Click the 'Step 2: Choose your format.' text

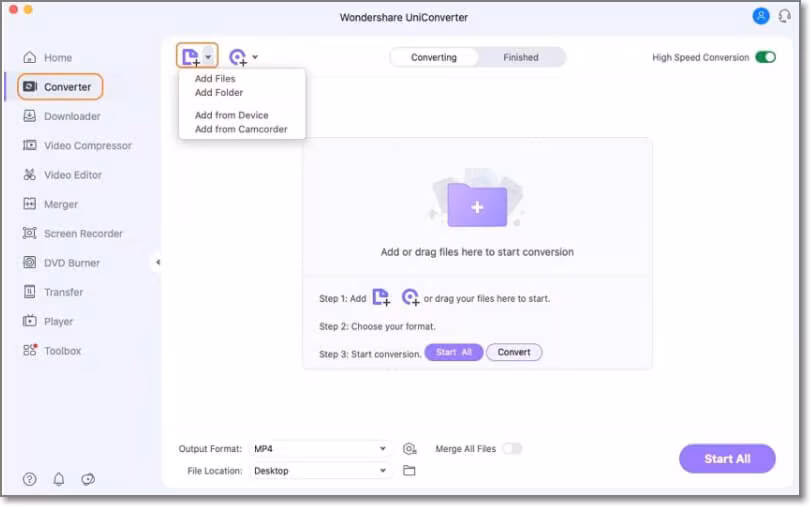(x=377, y=326)
